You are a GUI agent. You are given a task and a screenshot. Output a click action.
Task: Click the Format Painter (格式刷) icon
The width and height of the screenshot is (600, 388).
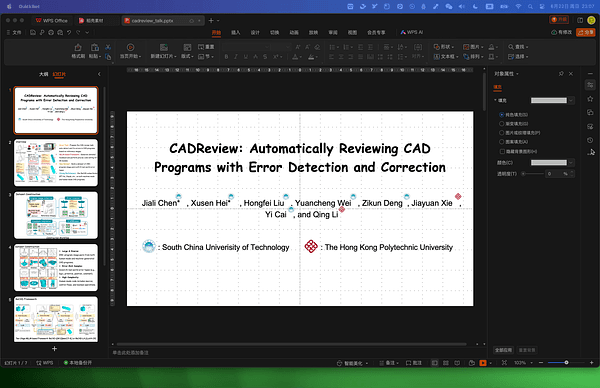[x=78, y=47]
